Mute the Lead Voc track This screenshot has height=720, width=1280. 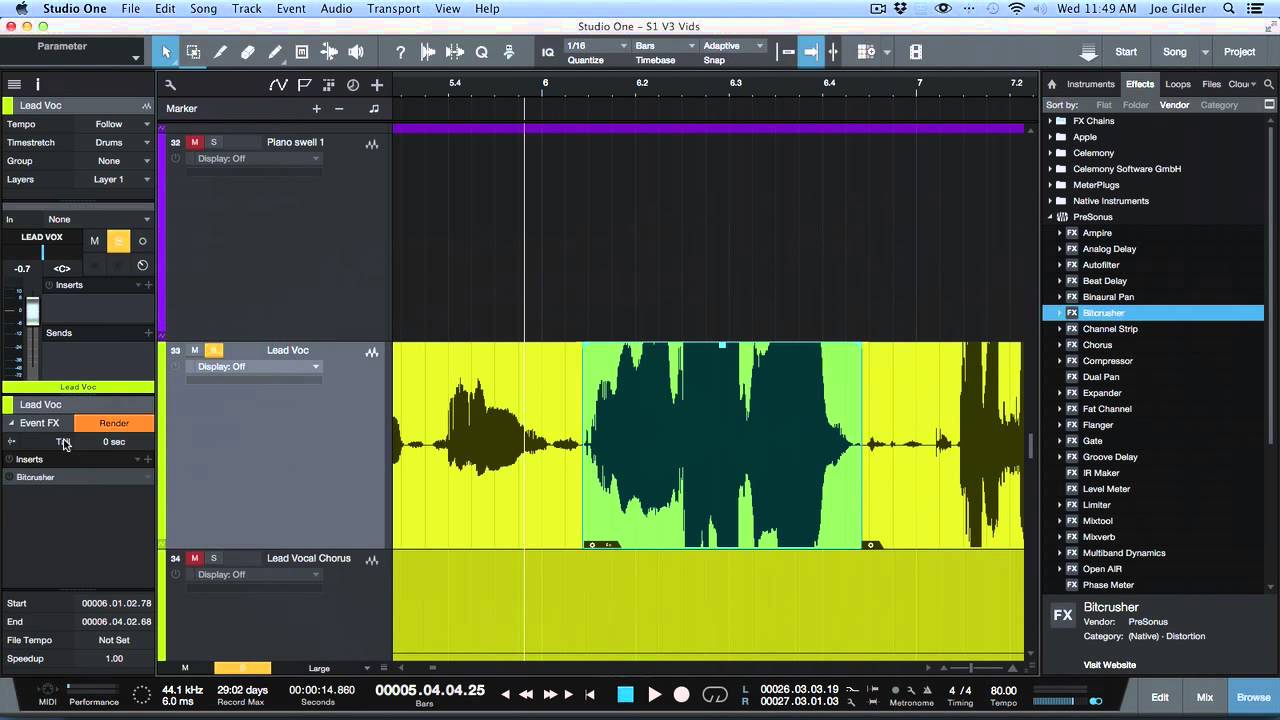pos(195,350)
